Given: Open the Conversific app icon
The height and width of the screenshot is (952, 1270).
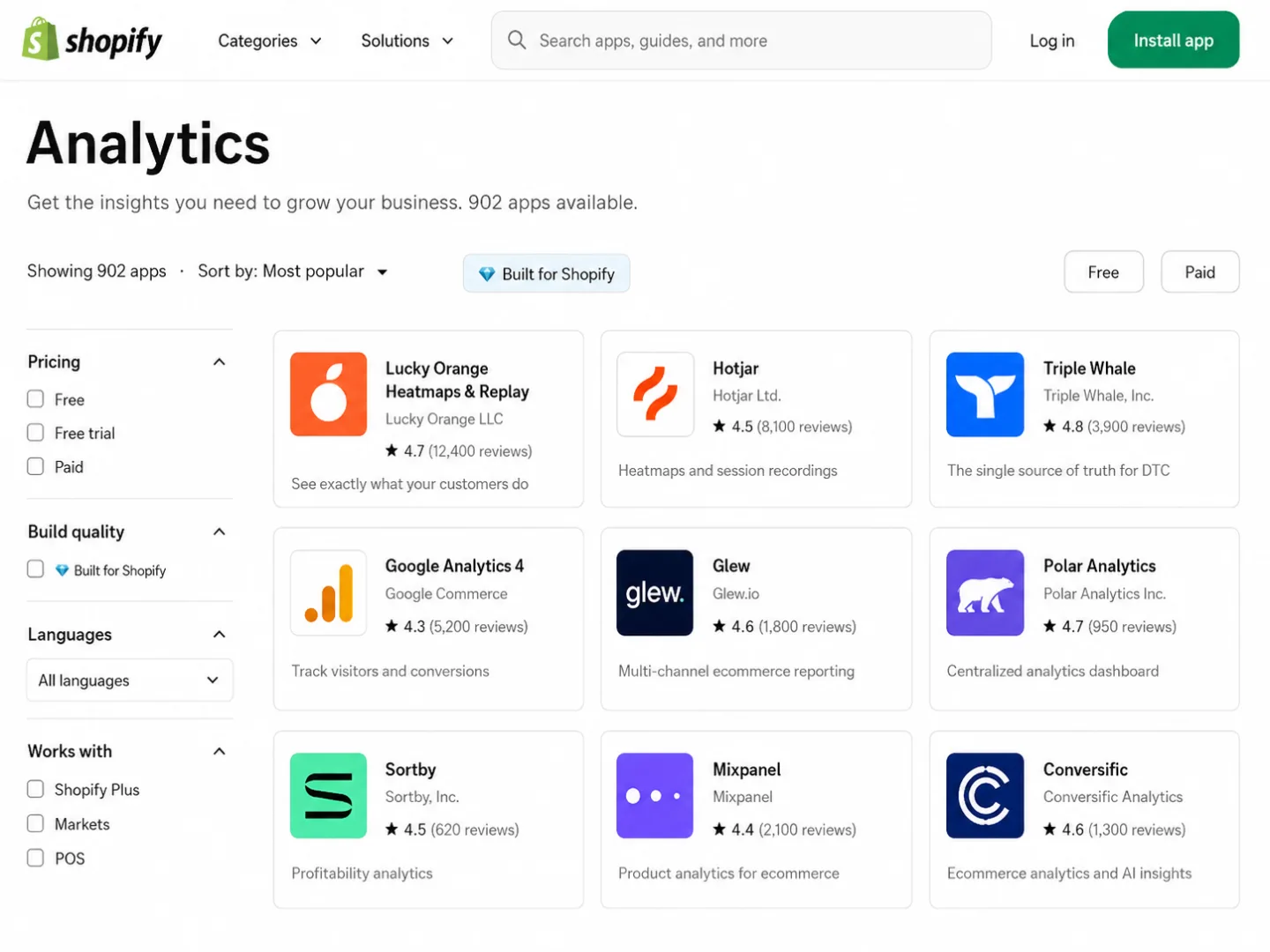Looking at the screenshot, I should 985,795.
